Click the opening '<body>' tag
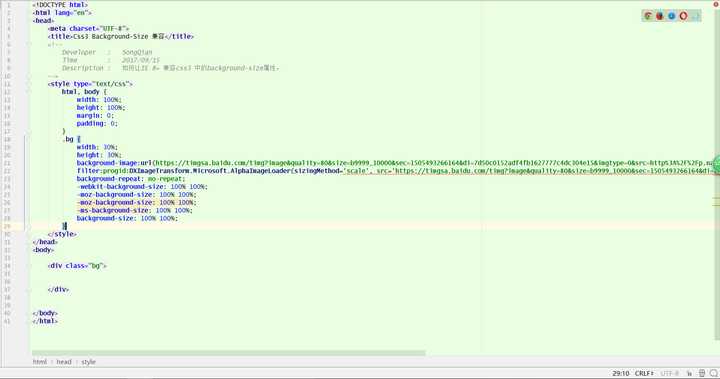Image resolution: width=720 pixels, height=379 pixels. pyautogui.click(x=43, y=250)
